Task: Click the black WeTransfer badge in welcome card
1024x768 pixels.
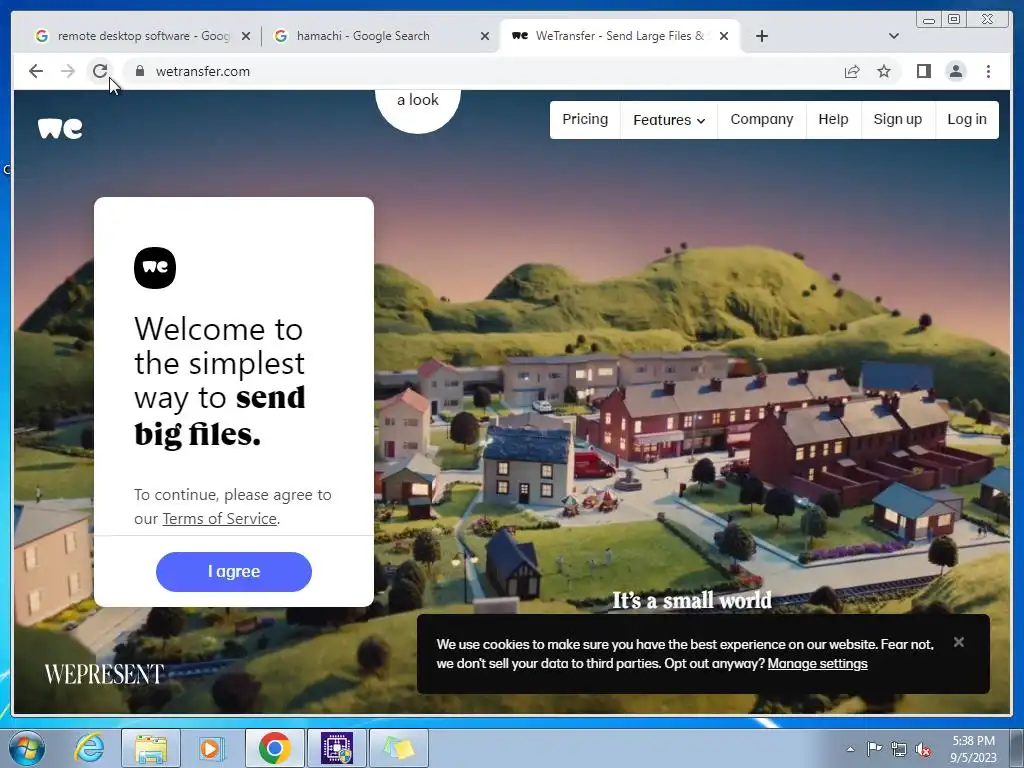Action: point(155,268)
